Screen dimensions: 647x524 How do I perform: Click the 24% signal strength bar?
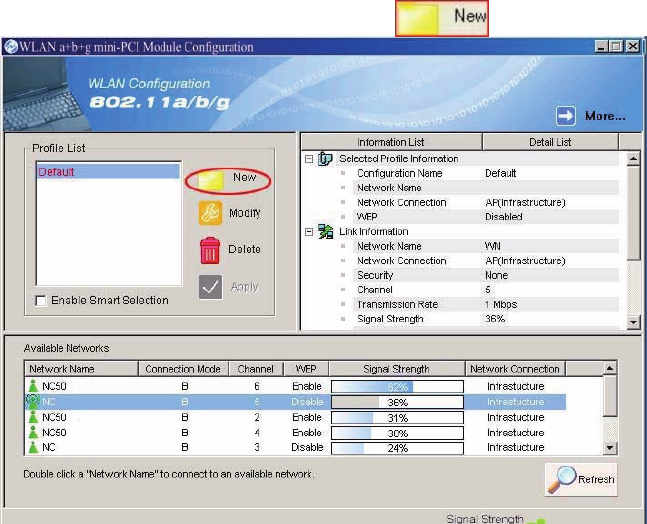coord(397,448)
